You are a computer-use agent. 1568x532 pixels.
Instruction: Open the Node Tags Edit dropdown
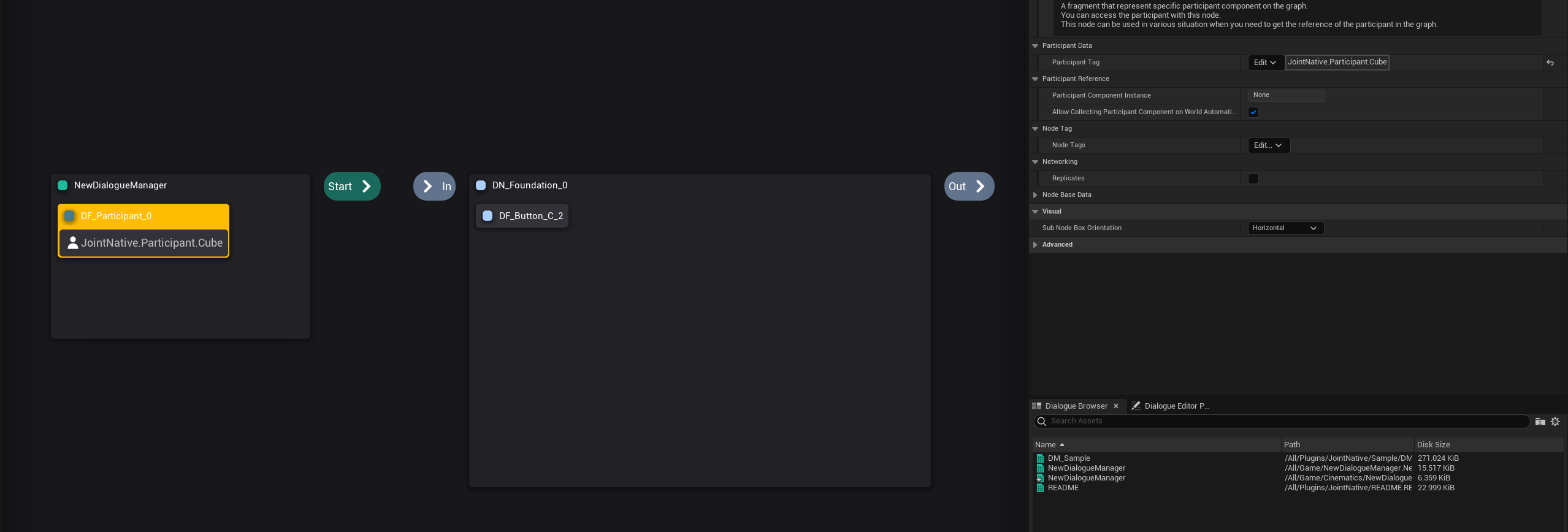pyautogui.click(x=1268, y=145)
